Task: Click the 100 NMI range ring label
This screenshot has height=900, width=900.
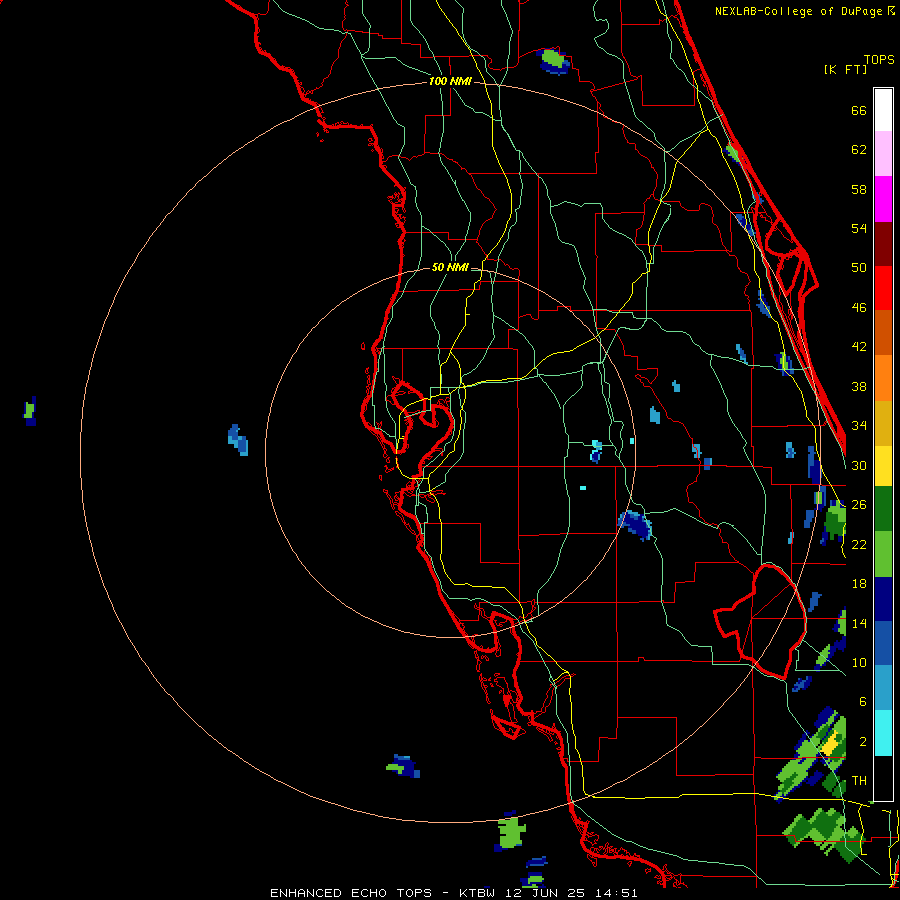Action: coord(450,82)
